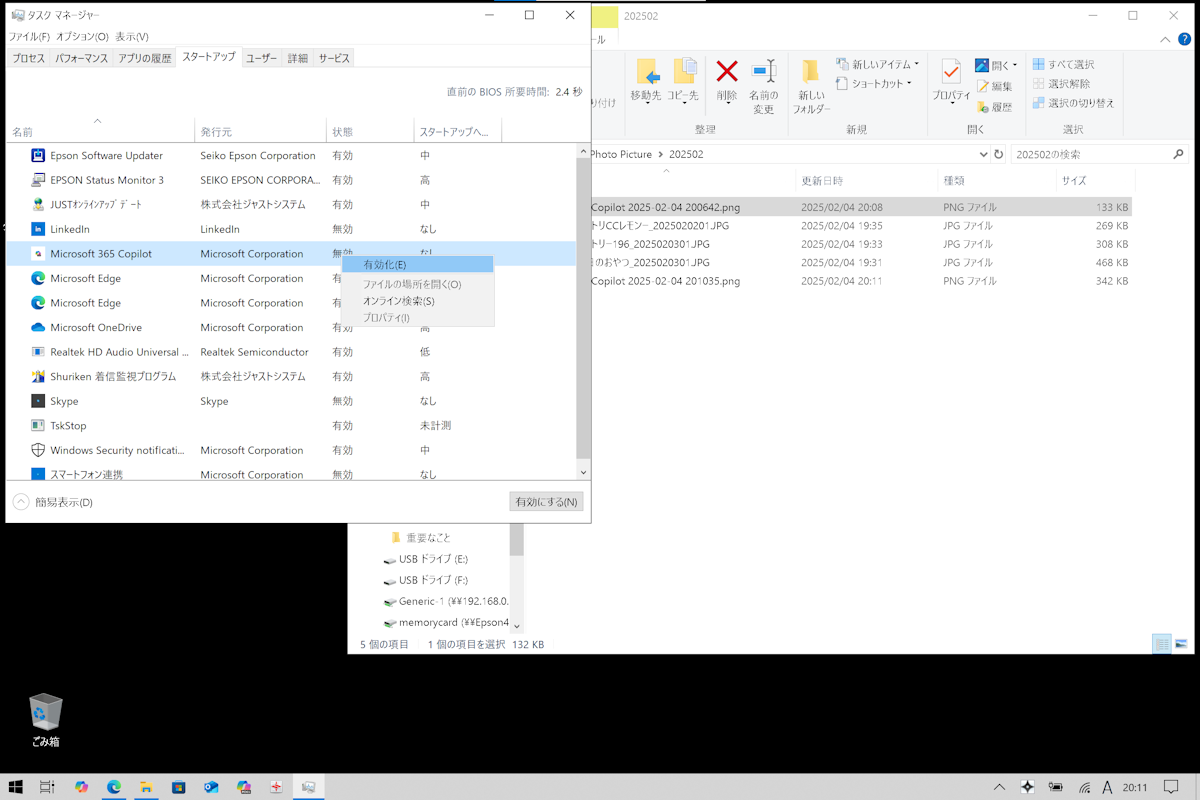Click the 有効にする(N) button
The width and height of the screenshot is (1200, 800).
546,502
